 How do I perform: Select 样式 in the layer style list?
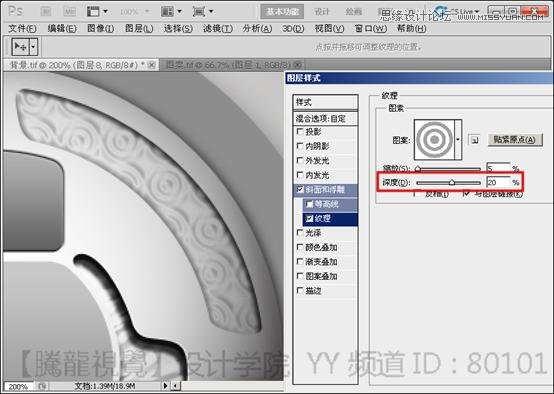click(325, 102)
